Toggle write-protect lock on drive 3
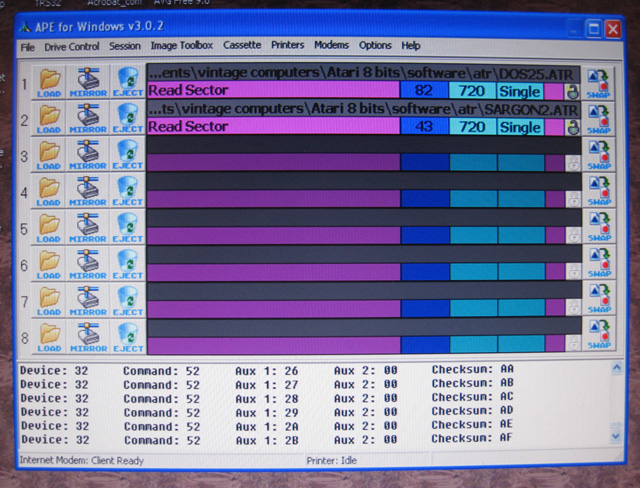Viewport: 640px width, 488px height. pos(573,163)
